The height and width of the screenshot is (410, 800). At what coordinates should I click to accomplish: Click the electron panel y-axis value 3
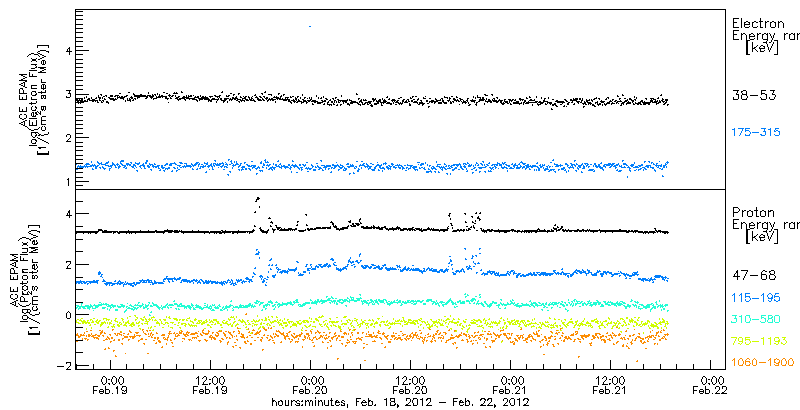click(x=67, y=94)
